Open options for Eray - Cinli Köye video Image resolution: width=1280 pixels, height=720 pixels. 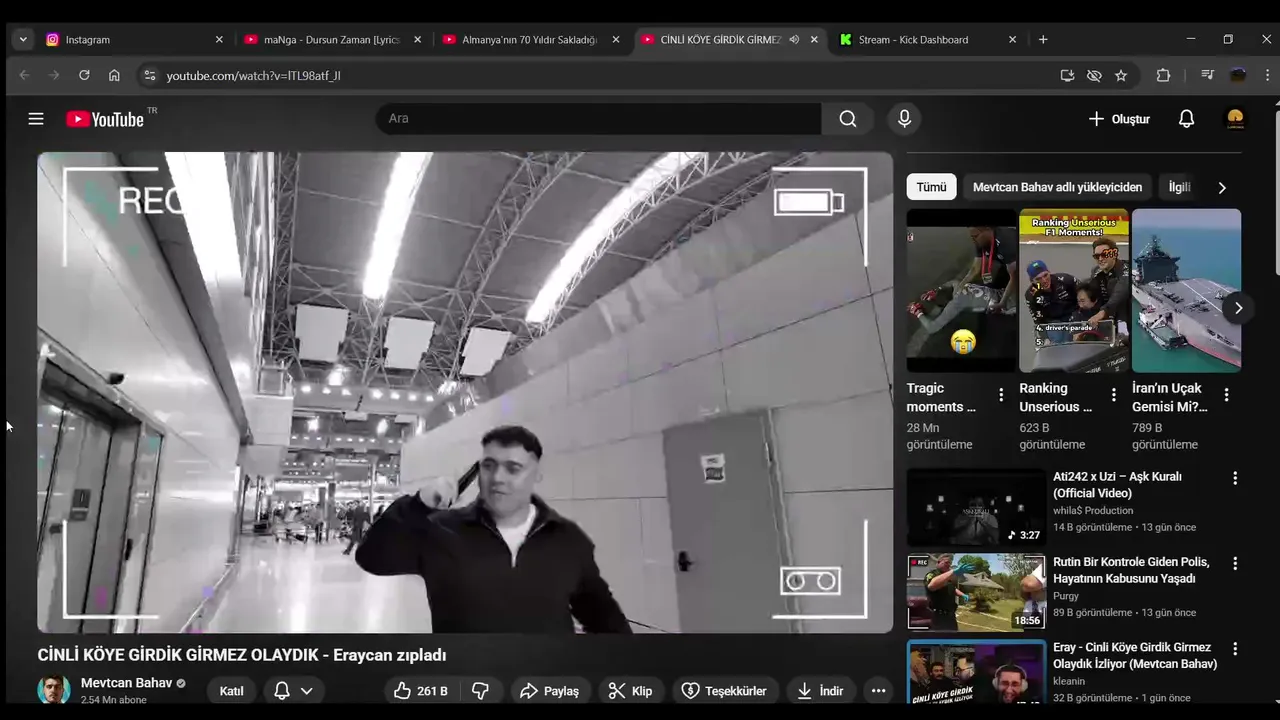click(x=1235, y=649)
